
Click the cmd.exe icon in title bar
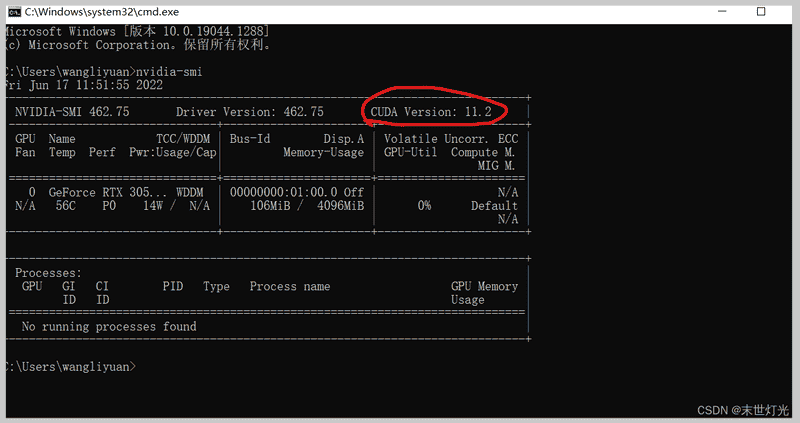[x=13, y=10]
